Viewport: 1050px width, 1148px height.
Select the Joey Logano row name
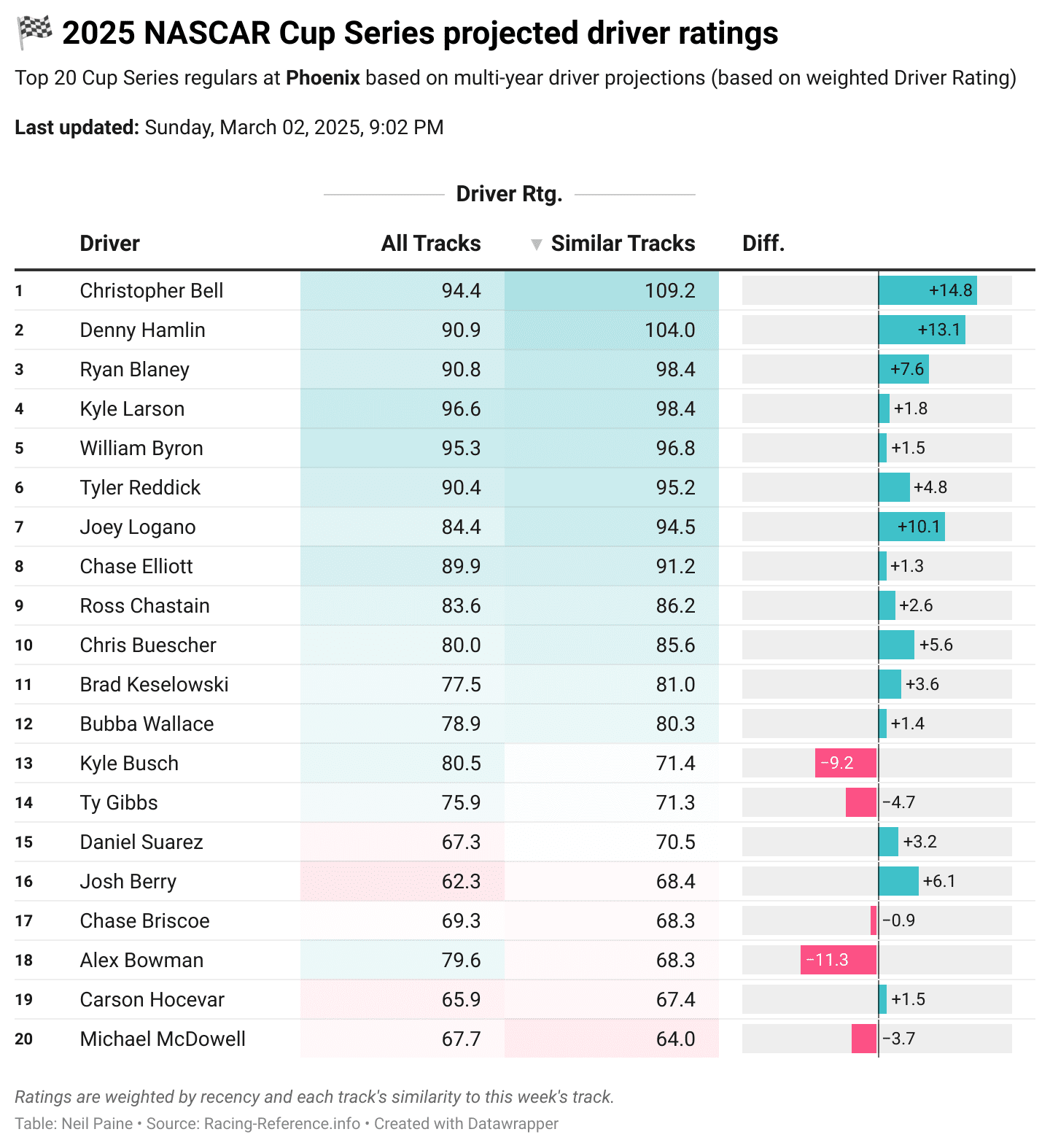[x=138, y=527]
